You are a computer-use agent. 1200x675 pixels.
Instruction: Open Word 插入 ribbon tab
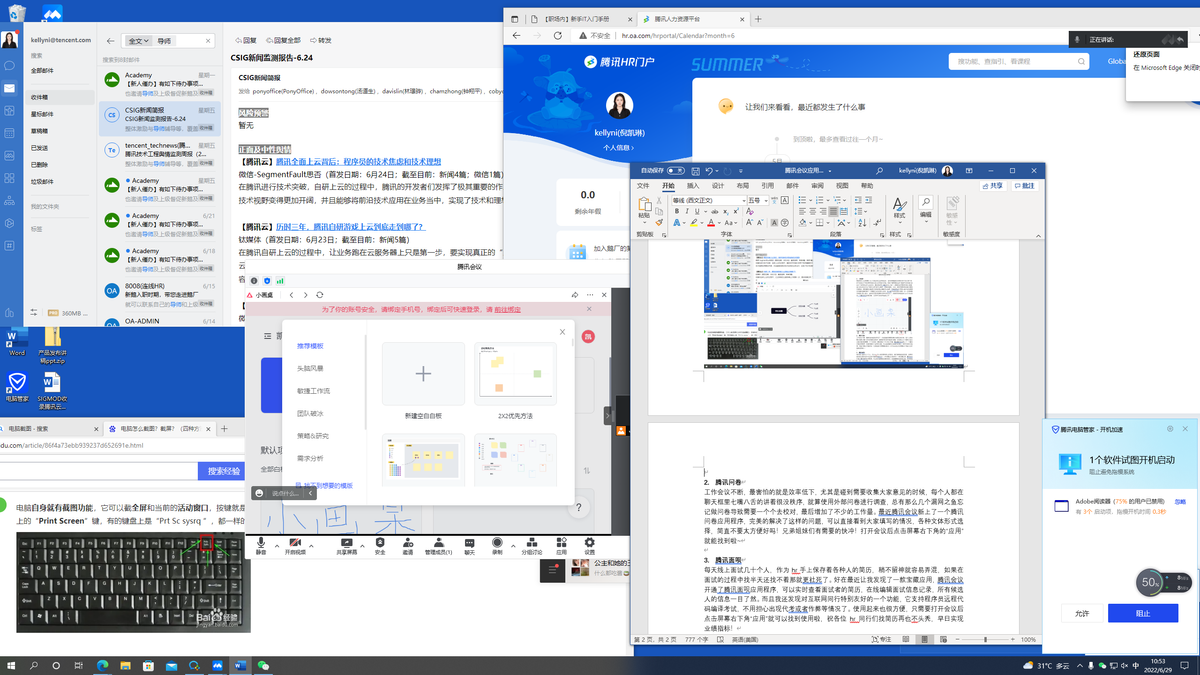tap(693, 186)
